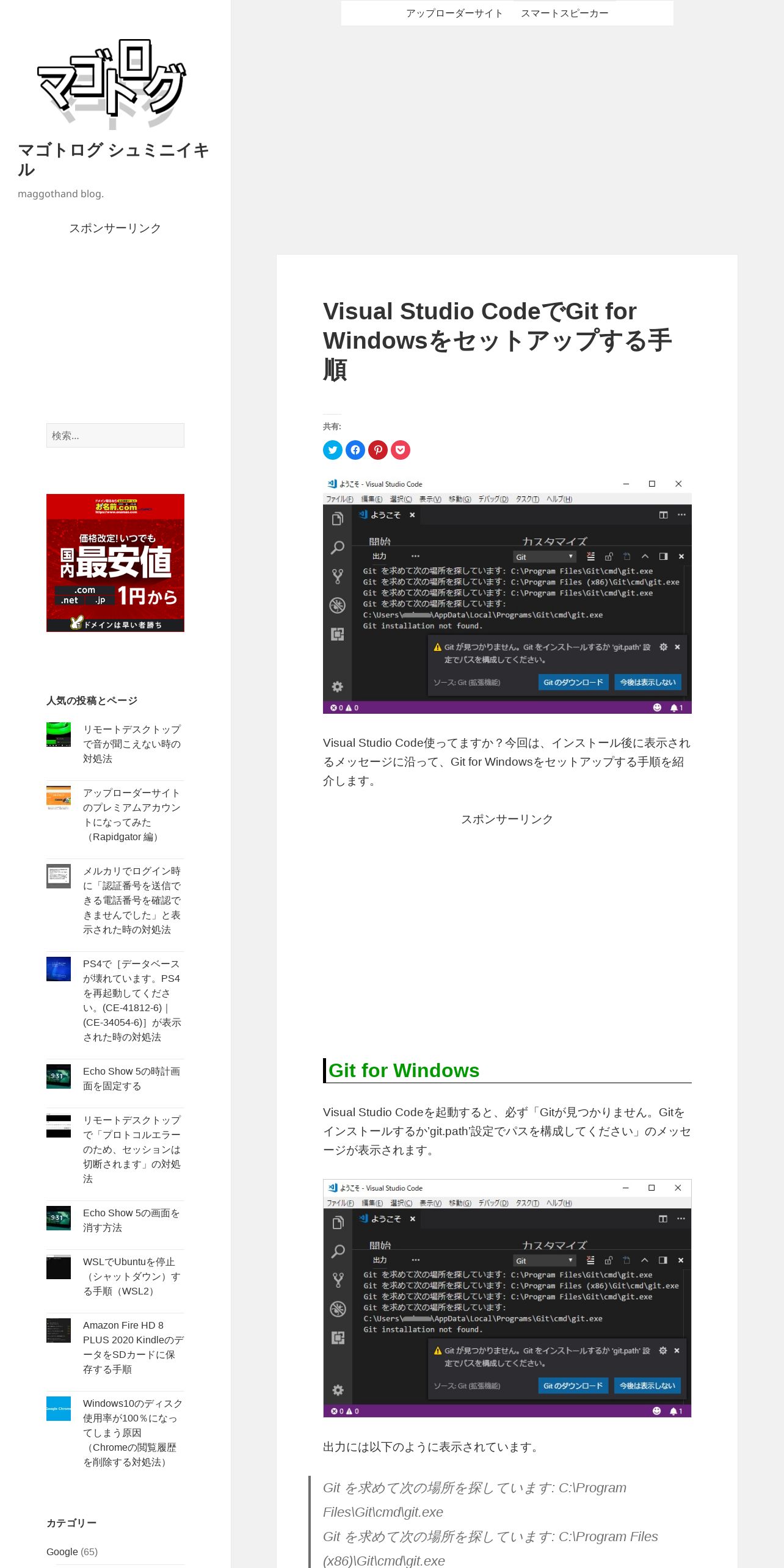784x1568 pixels.
Task: Open the remote desktop protocol error post
Action: (132, 1149)
